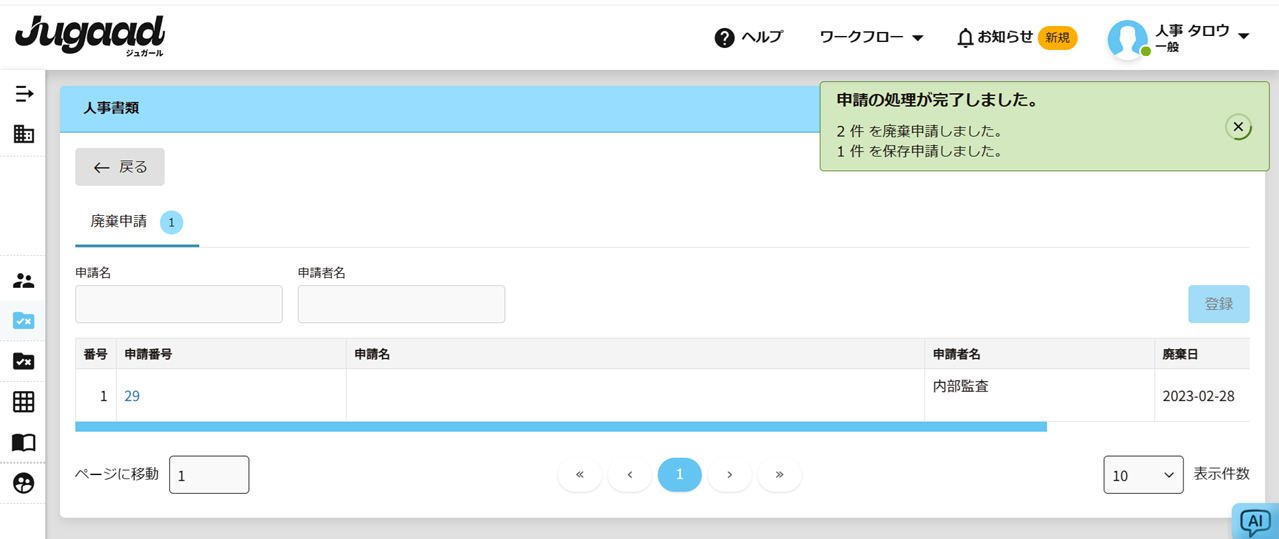1279x539 pixels.
Task: Open the 表示件数 page size dropdown
Action: 1143,476
